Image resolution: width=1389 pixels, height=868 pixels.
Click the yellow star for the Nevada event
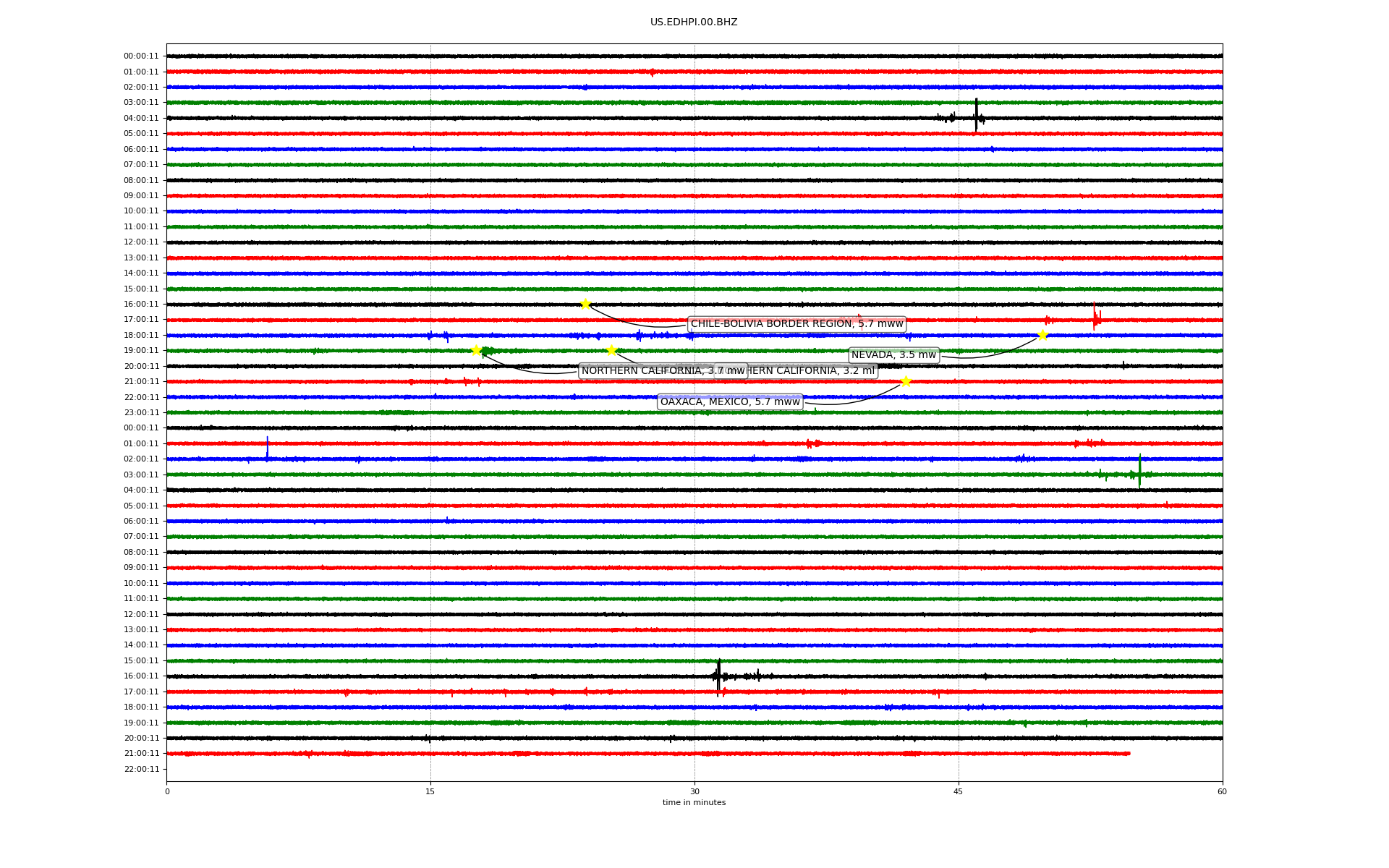click(x=1042, y=335)
